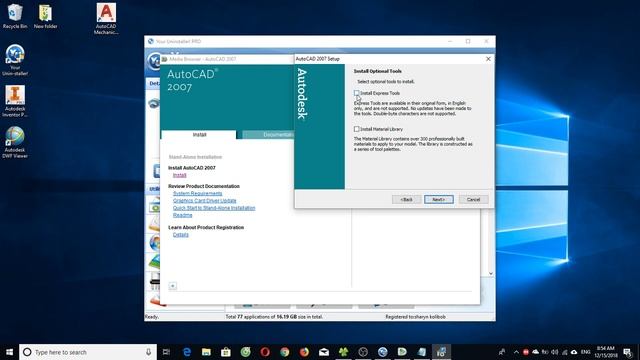Open the Graphics Card Driver Update link

[x=204, y=201]
